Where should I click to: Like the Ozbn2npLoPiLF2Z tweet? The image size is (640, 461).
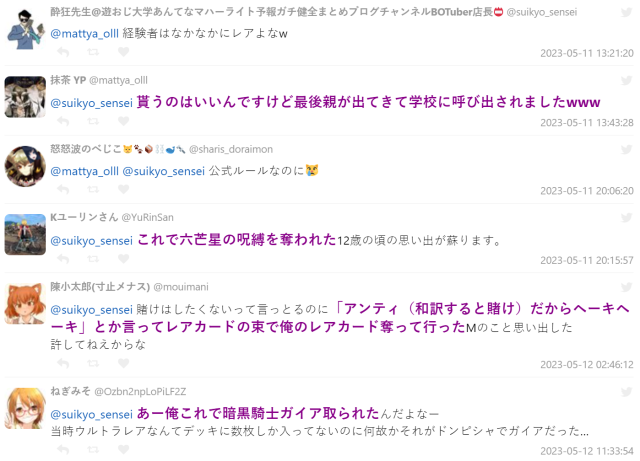(x=124, y=449)
